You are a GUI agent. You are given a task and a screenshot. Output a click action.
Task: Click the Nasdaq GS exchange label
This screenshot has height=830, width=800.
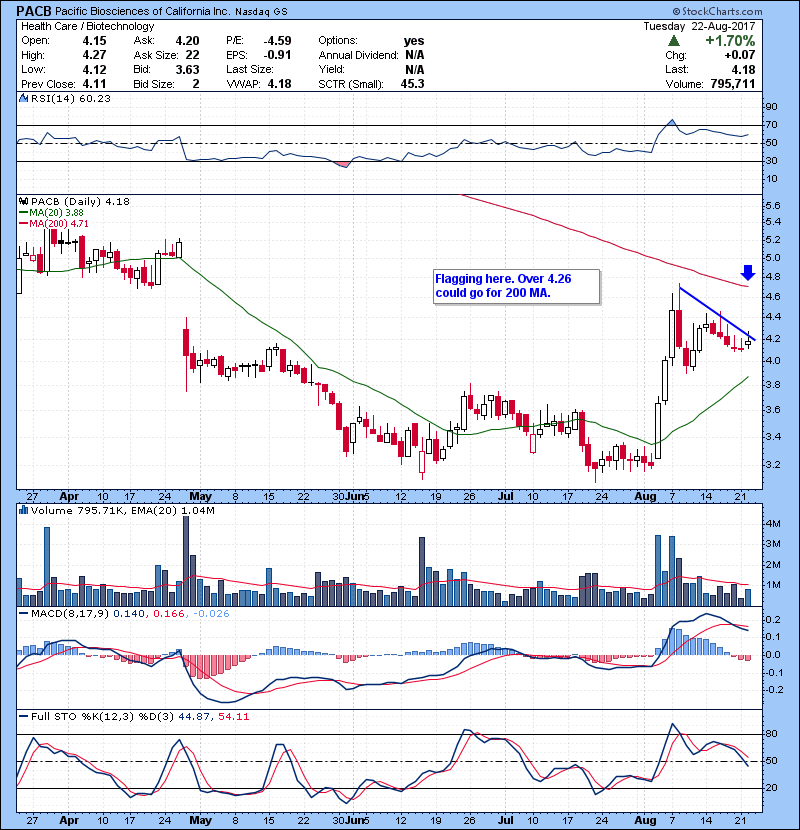click(x=262, y=12)
